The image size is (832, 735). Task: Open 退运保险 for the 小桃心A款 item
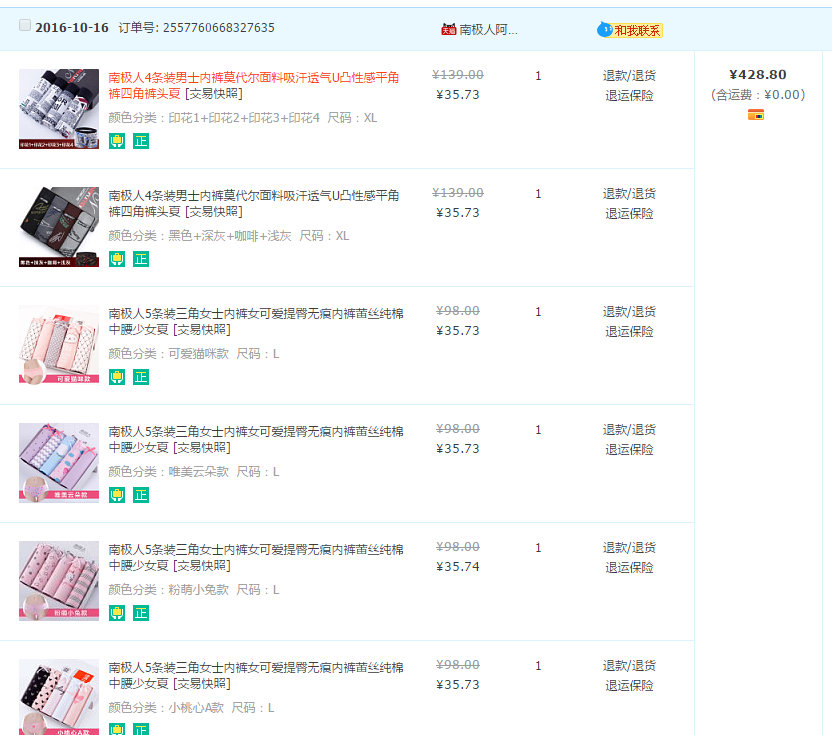[x=629, y=686]
